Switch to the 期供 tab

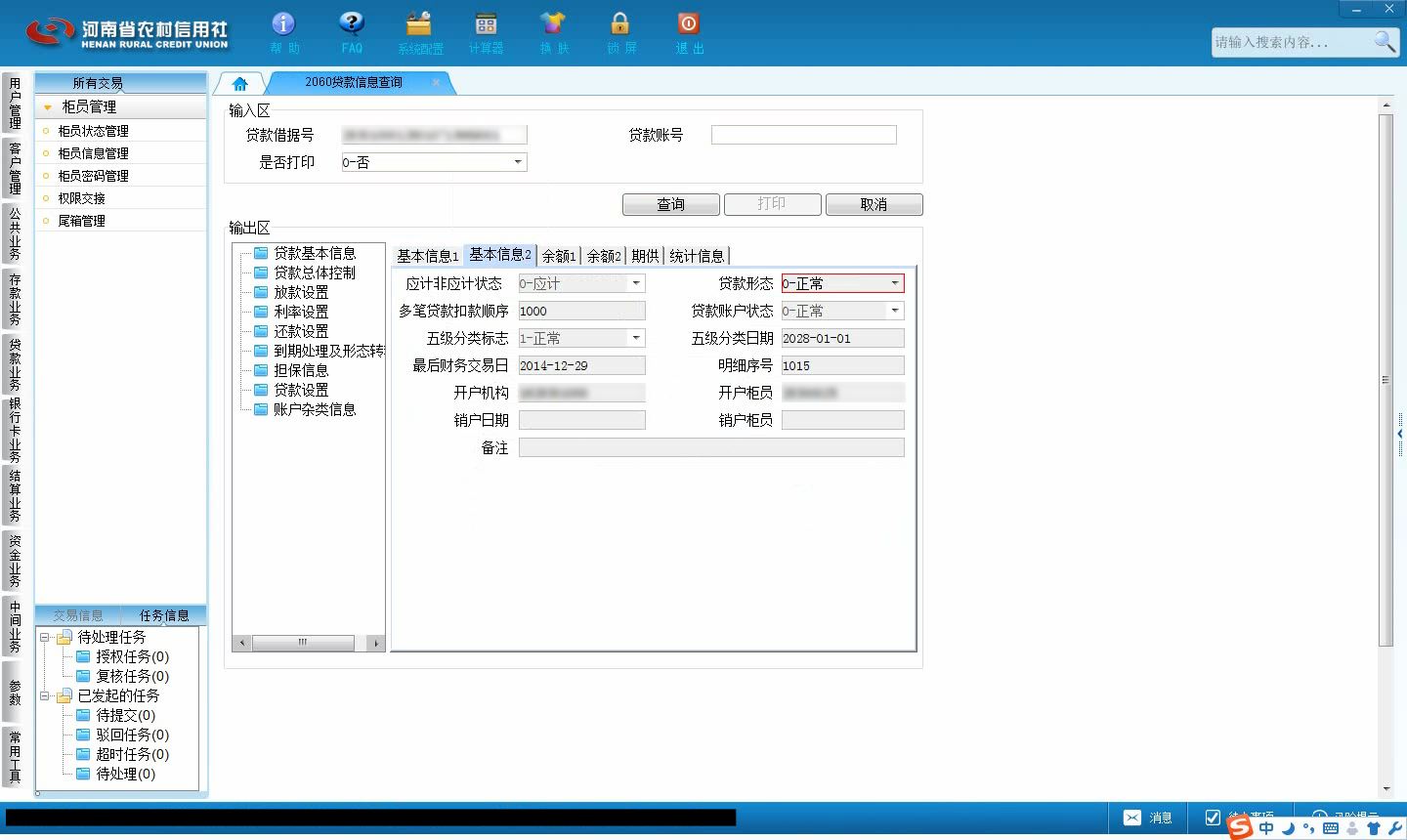pos(645,256)
